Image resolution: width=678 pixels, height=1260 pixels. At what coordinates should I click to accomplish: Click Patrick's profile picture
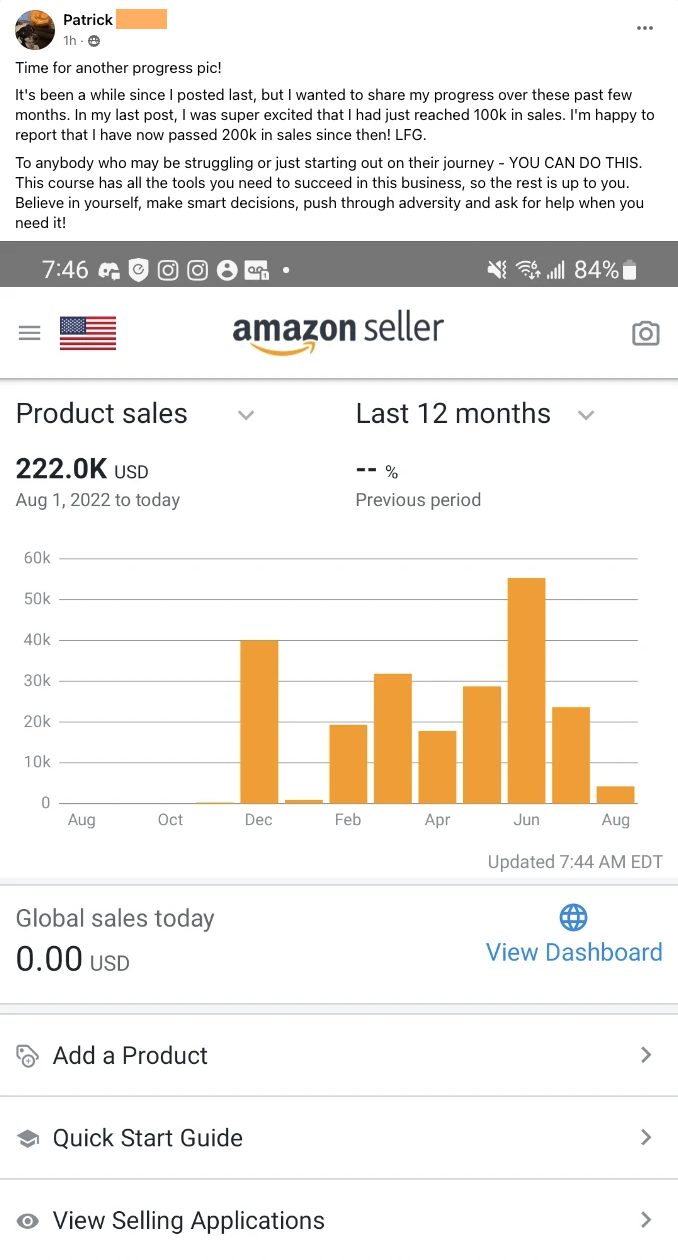(35, 30)
